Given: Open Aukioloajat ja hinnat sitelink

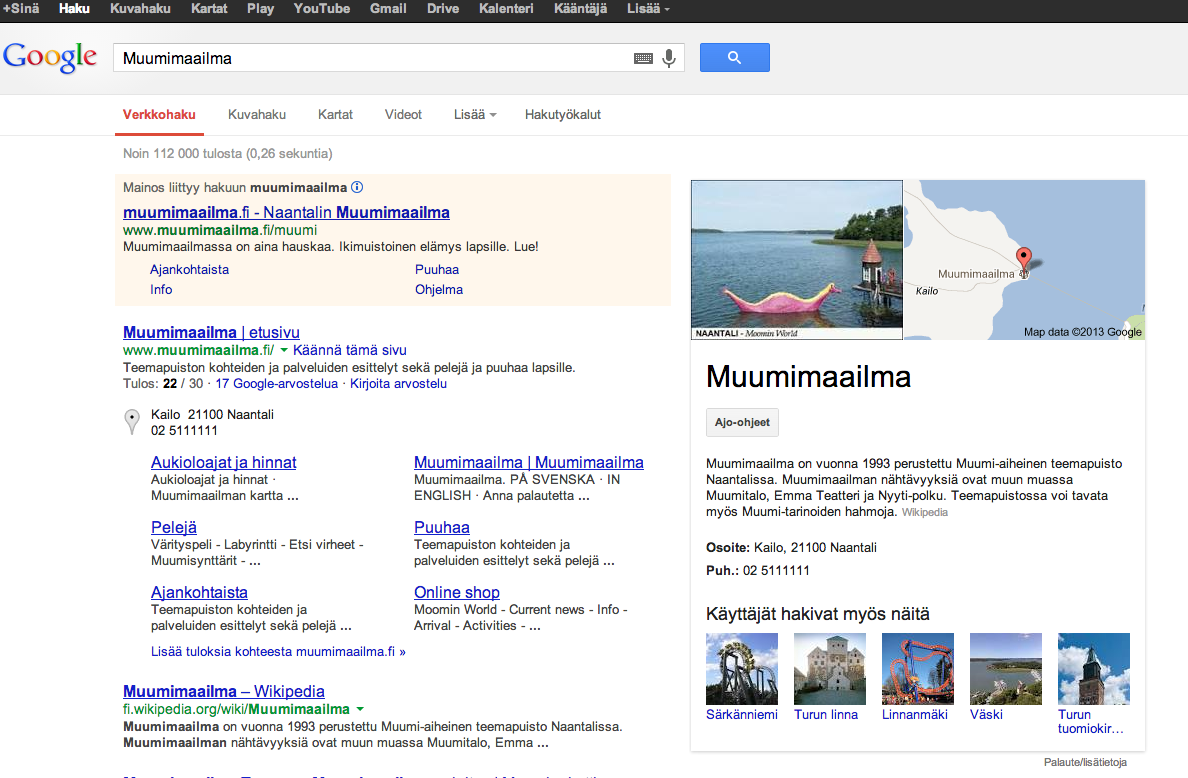Looking at the screenshot, I should coord(224,462).
